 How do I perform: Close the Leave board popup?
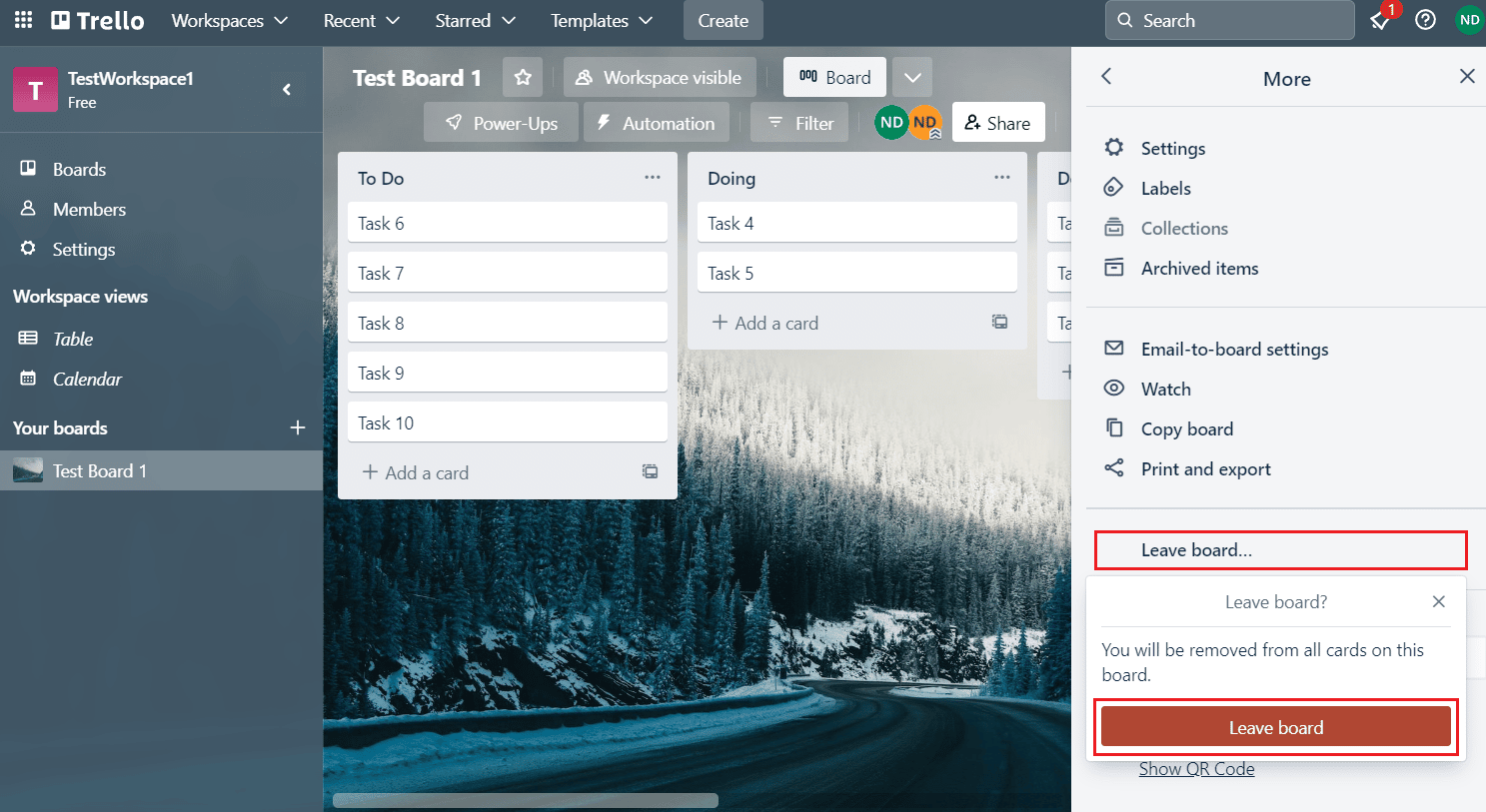pos(1439,601)
